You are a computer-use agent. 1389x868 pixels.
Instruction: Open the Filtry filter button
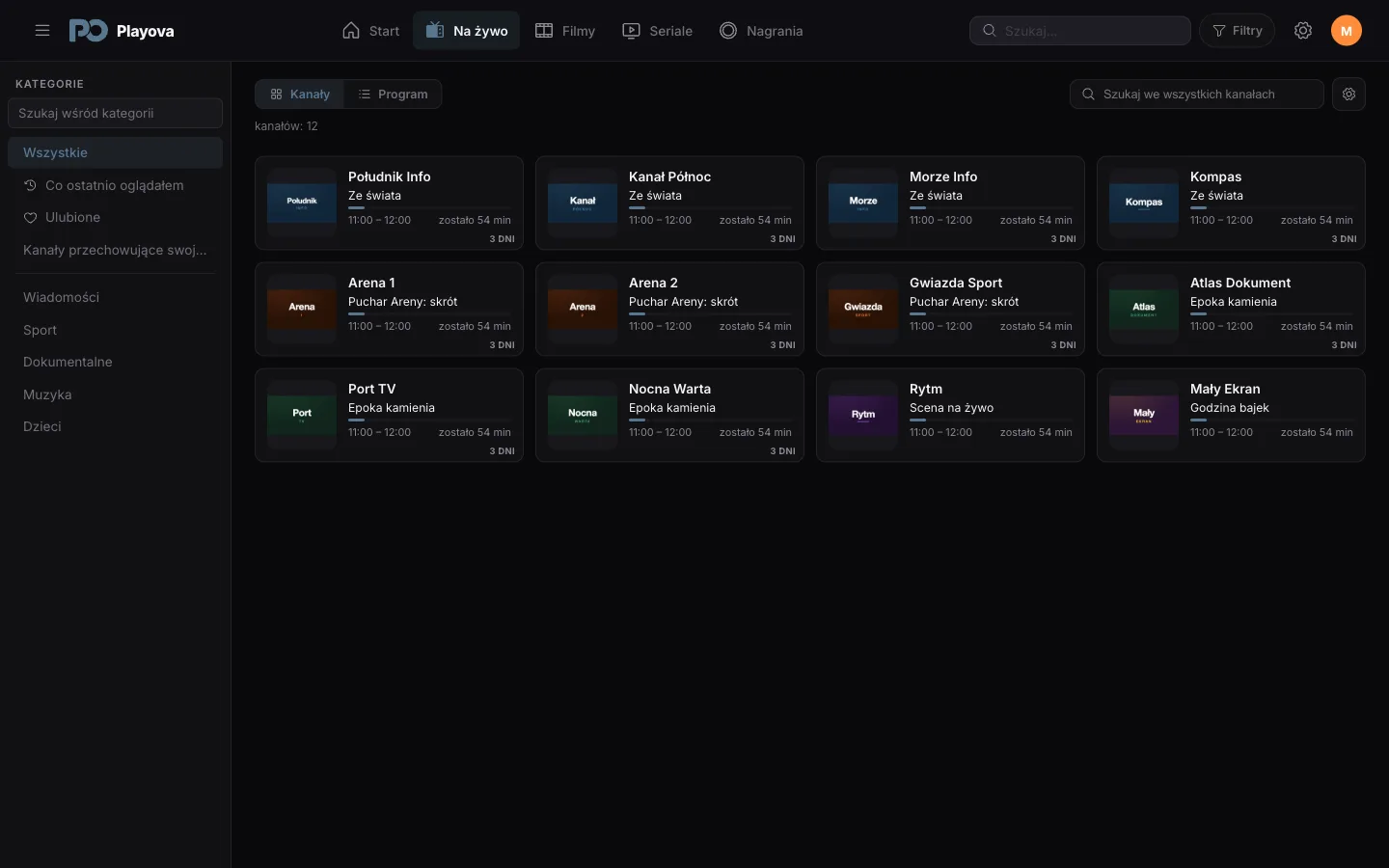click(x=1237, y=31)
